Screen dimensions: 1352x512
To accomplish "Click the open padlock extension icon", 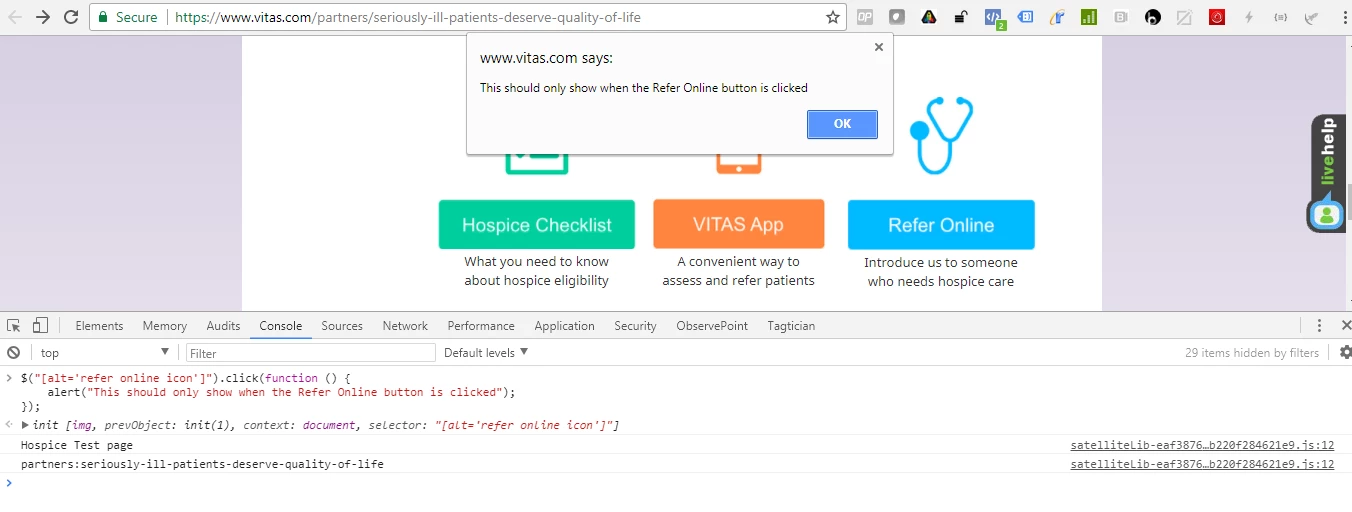I will tap(961, 17).
